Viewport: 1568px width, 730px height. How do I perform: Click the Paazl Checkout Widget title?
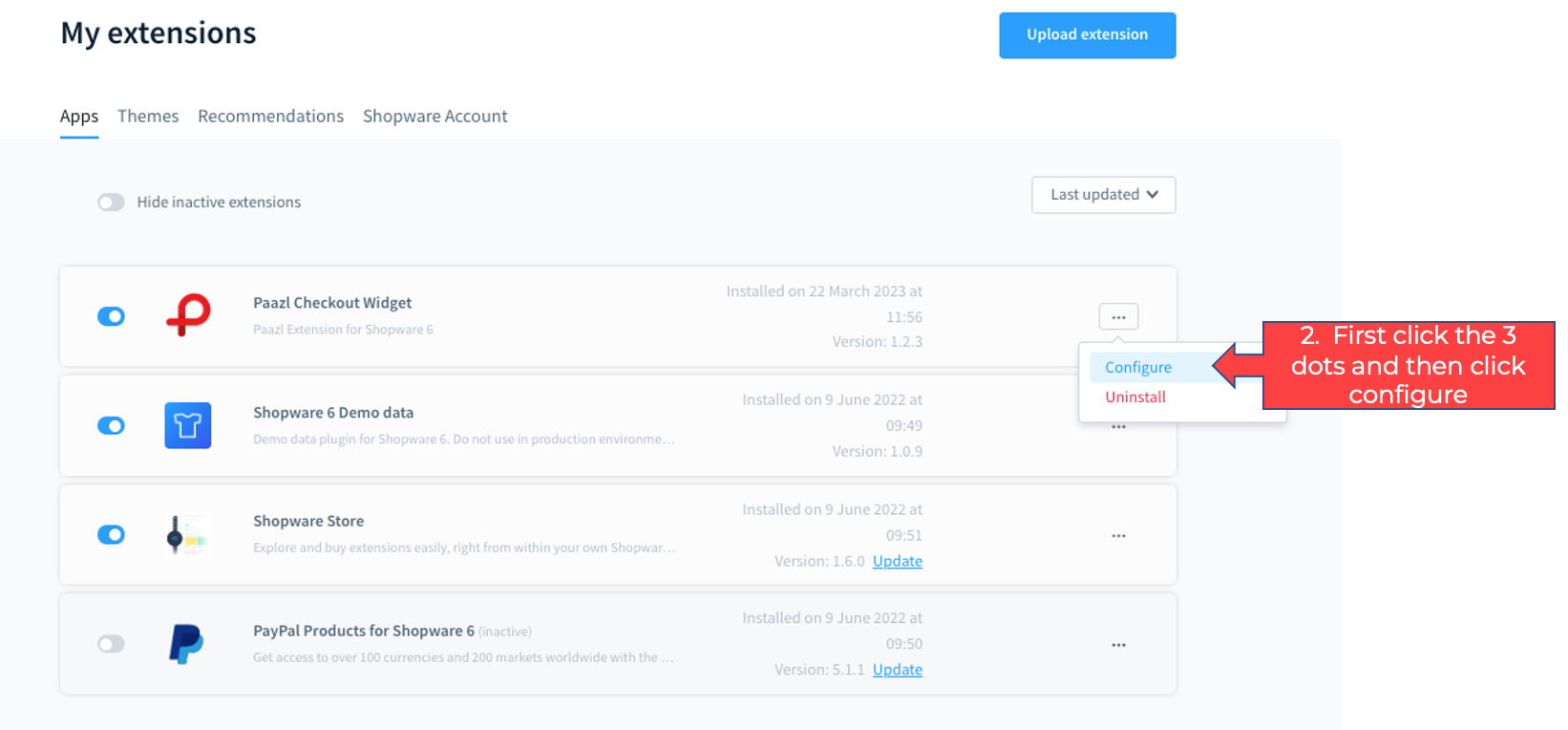pos(332,303)
